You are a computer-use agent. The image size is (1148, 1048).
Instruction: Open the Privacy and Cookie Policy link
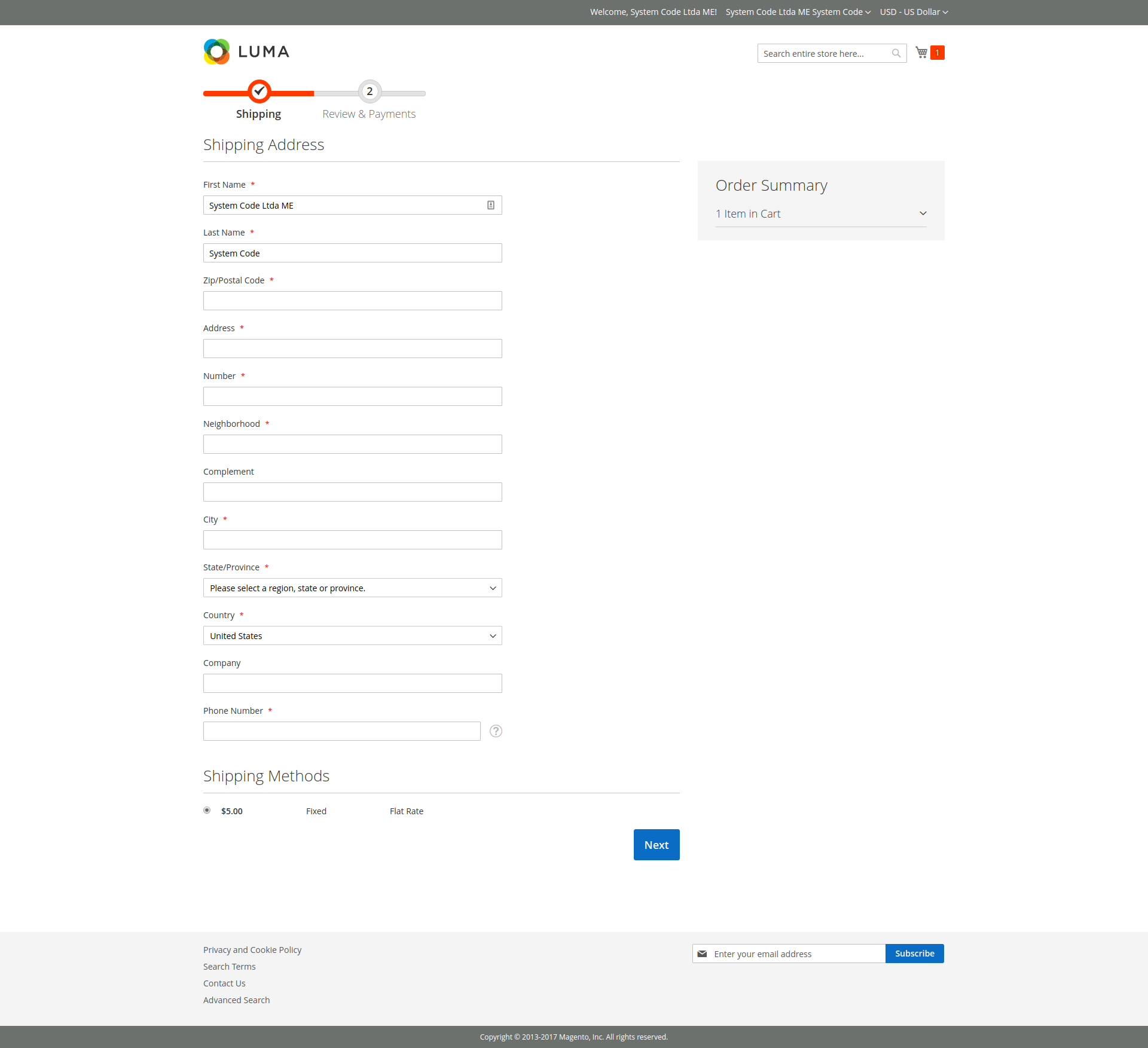coord(252,950)
